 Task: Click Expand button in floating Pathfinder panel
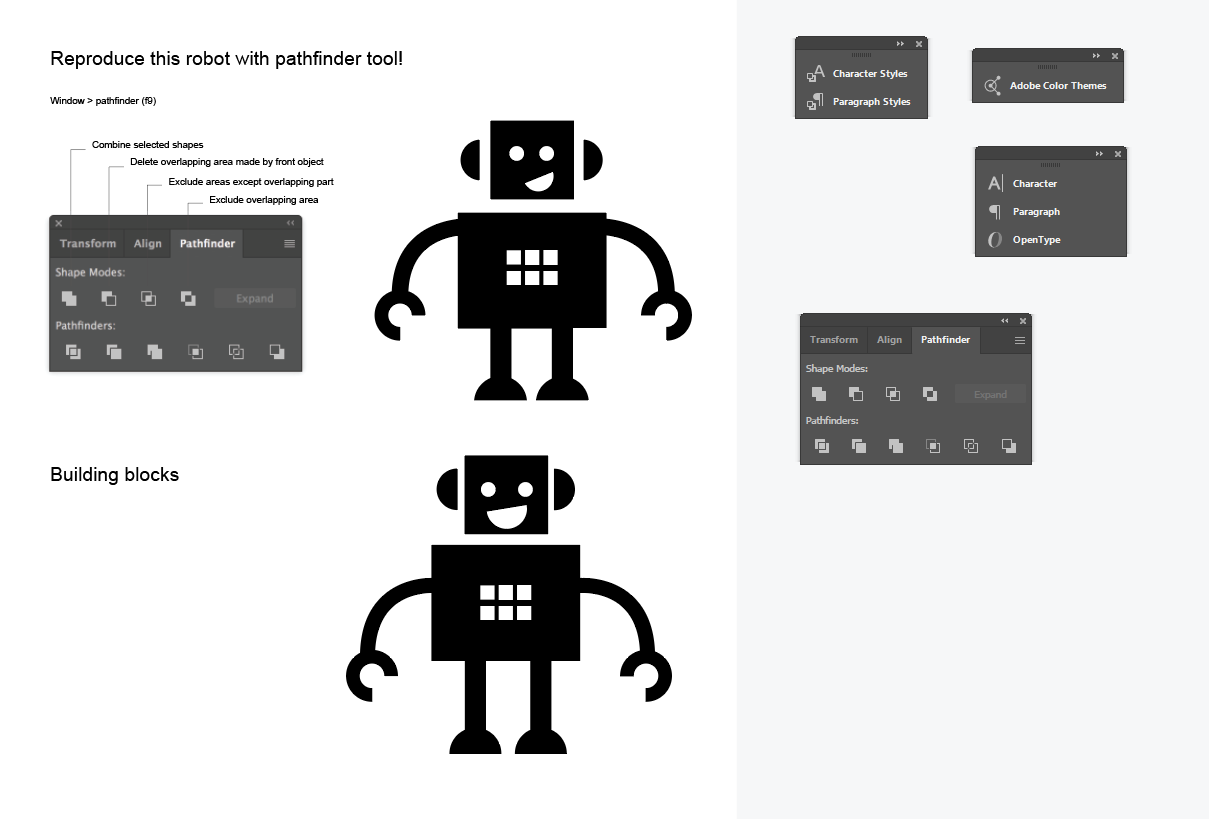coord(990,394)
